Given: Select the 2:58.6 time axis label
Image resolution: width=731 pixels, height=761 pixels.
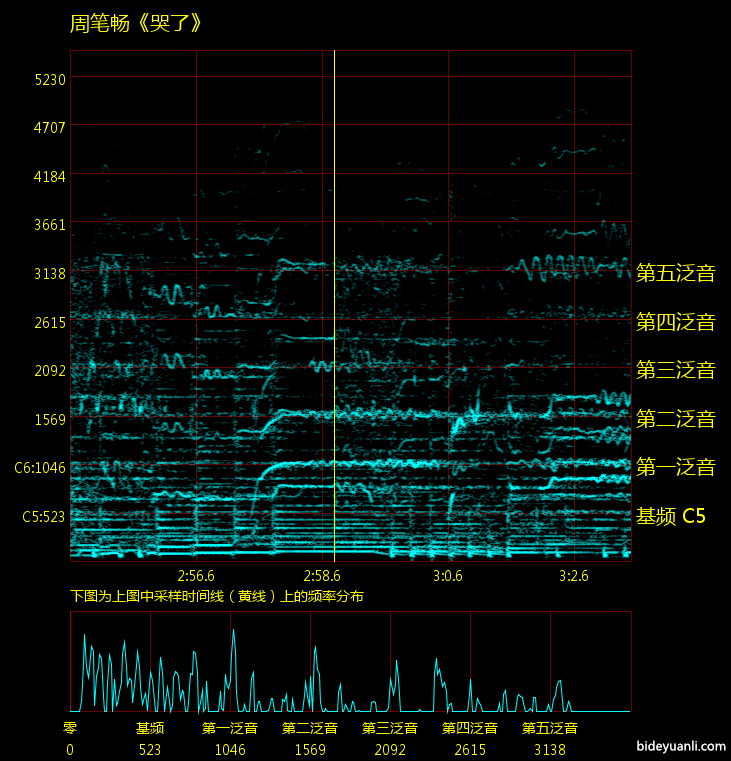Looking at the screenshot, I should 322,576.
